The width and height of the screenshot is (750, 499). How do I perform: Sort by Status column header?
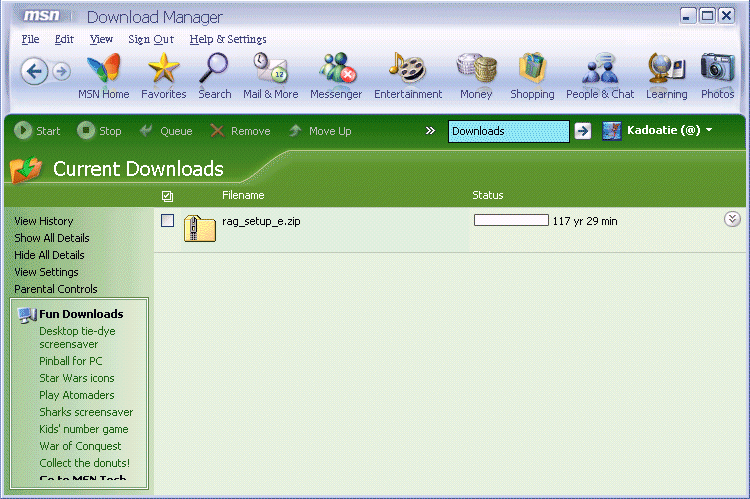pos(487,195)
